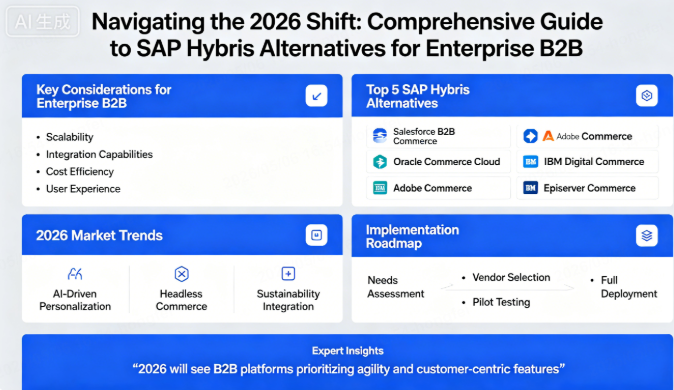
Task: Click the 'Top 5 SAP Hybris Alternatives' heading
Action: tap(418, 96)
